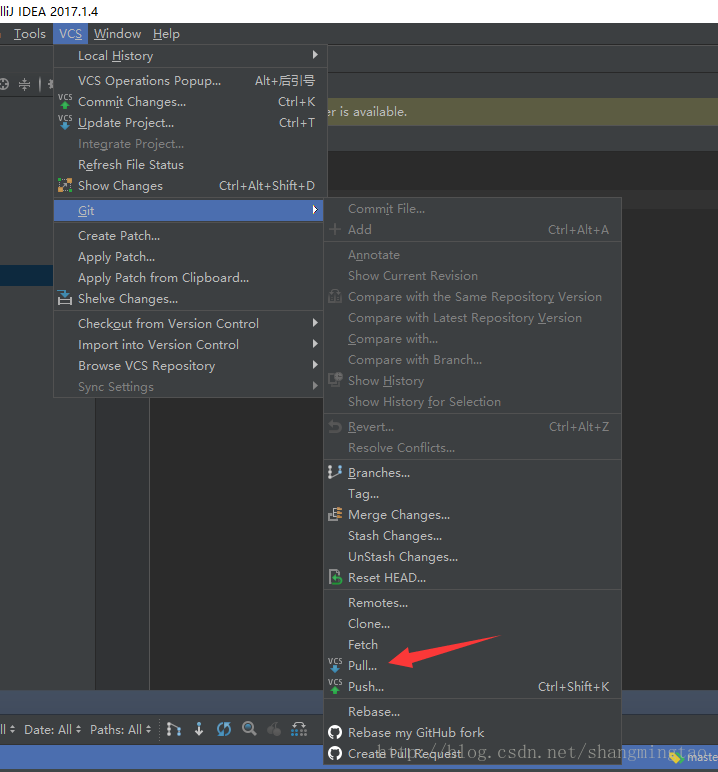The width and height of the screenshot is (718, 772).
Task: Click the magnifier search icon in log toolbar
Action: [249, 729]
